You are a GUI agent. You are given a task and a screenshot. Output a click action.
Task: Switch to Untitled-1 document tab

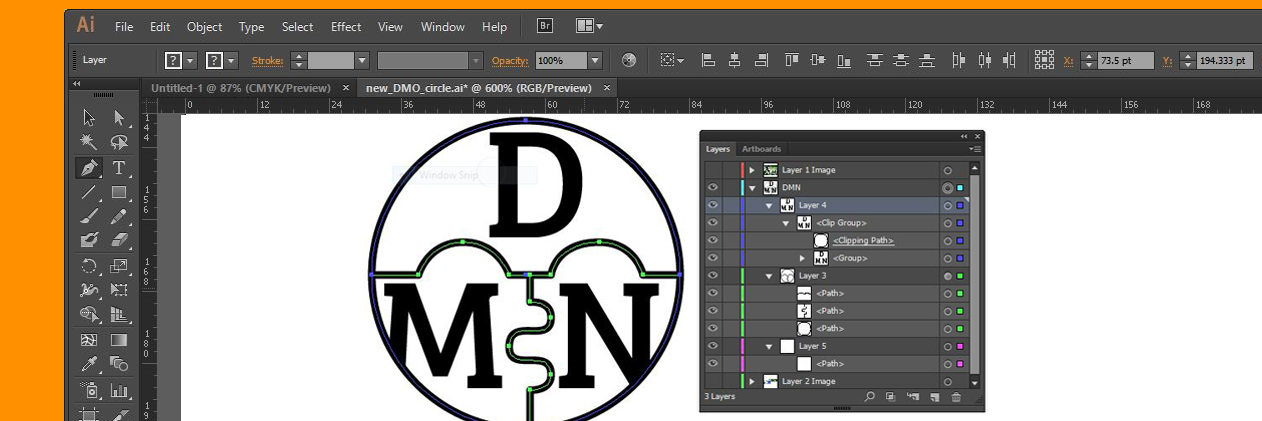point(240,88)
